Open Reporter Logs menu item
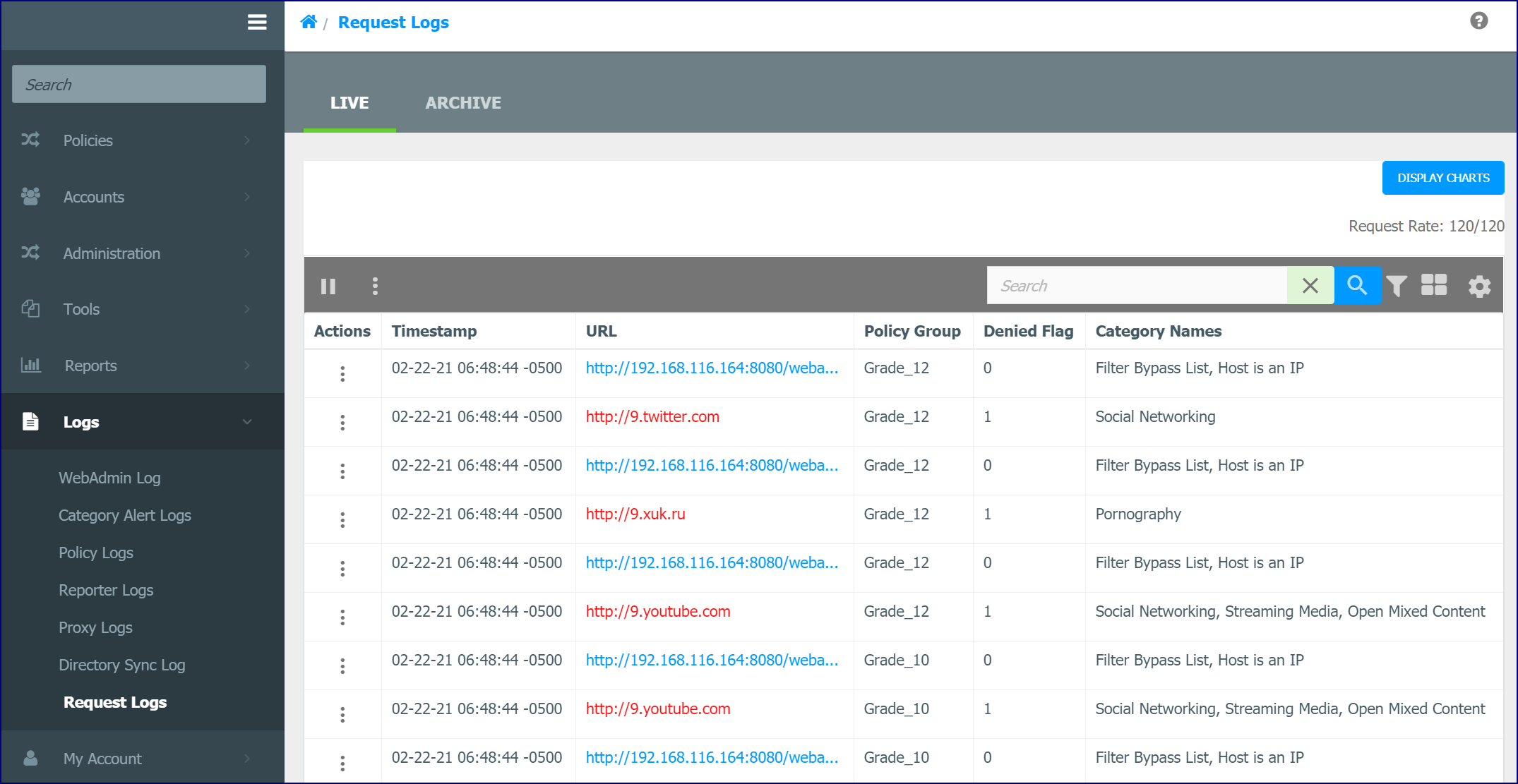Image resolution: width=1518 pixels, height=784 pixels. [106, 590]
